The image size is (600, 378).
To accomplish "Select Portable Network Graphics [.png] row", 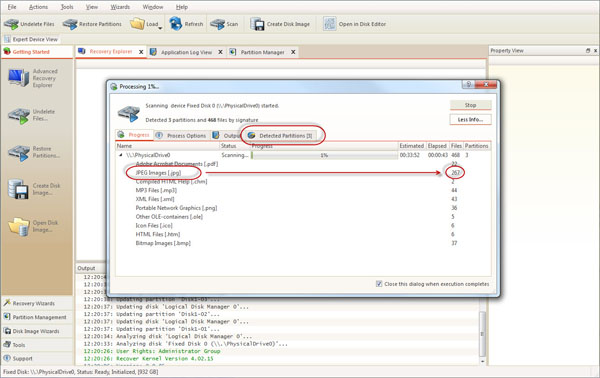I will (302, 208).
